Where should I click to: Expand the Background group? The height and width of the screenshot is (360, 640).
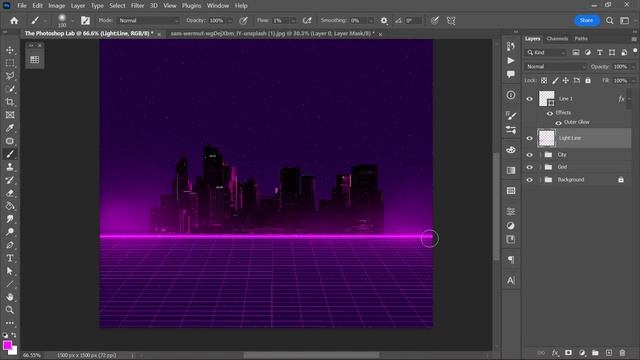(x=540, y=180)
